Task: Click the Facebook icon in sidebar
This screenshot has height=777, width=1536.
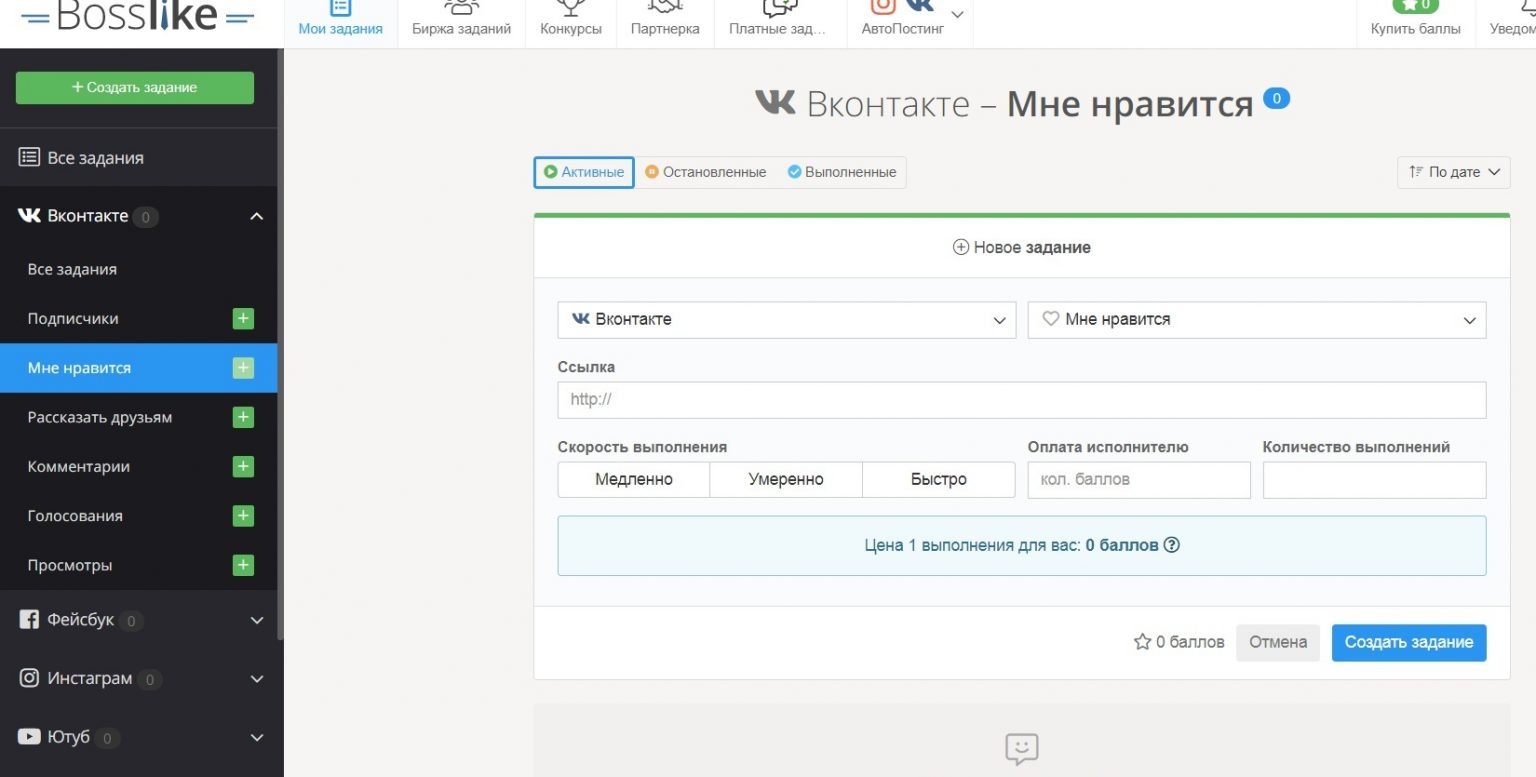Action: [29, 620]
